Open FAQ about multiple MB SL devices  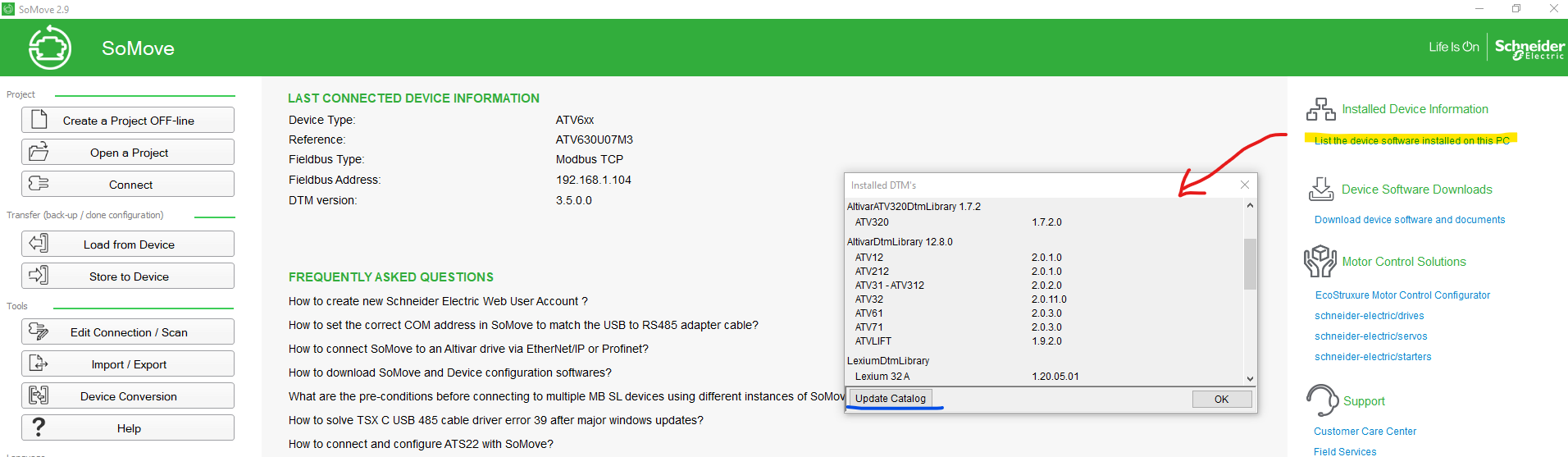pos(566,396)
